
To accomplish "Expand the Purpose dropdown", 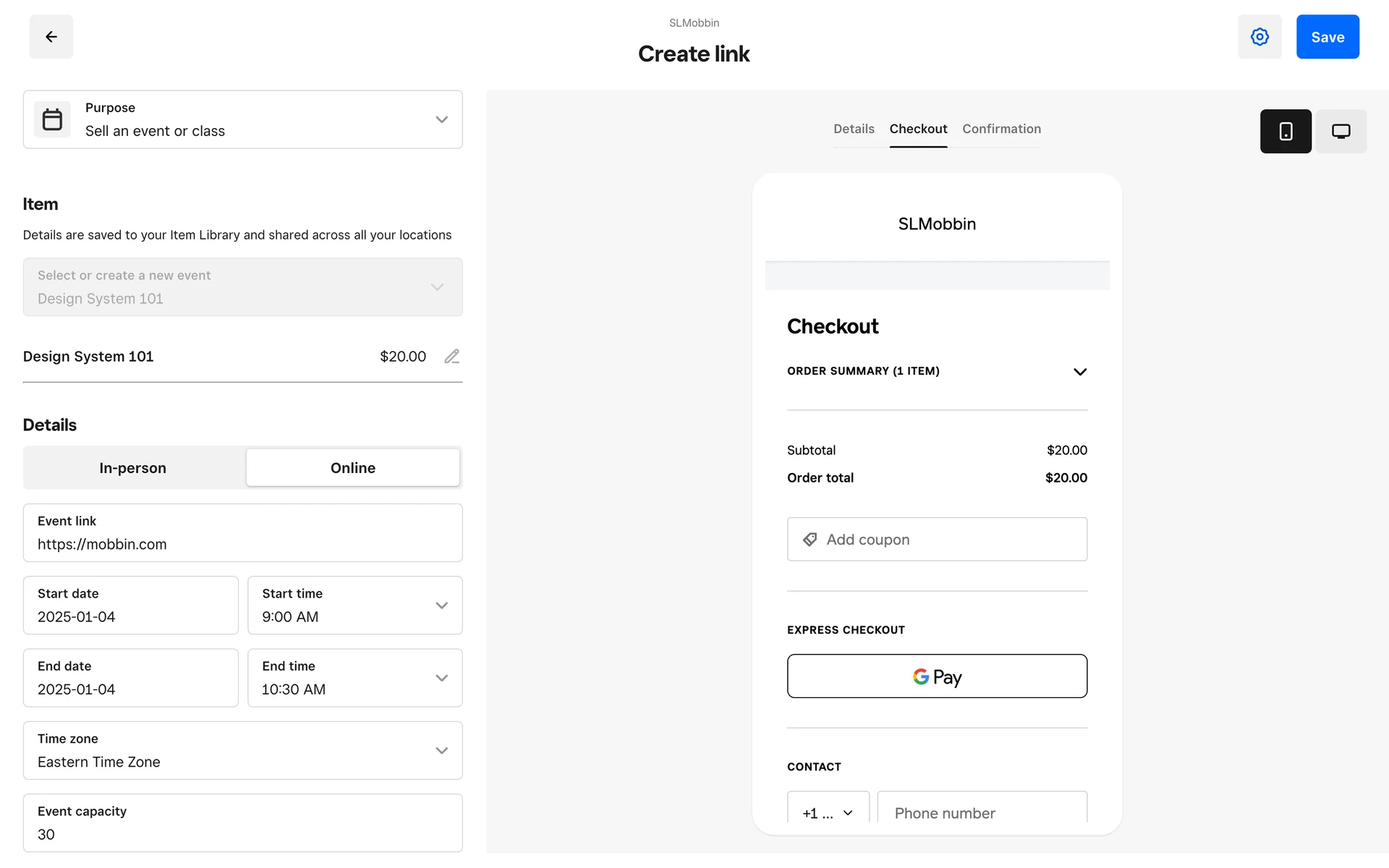I will 441,119.
